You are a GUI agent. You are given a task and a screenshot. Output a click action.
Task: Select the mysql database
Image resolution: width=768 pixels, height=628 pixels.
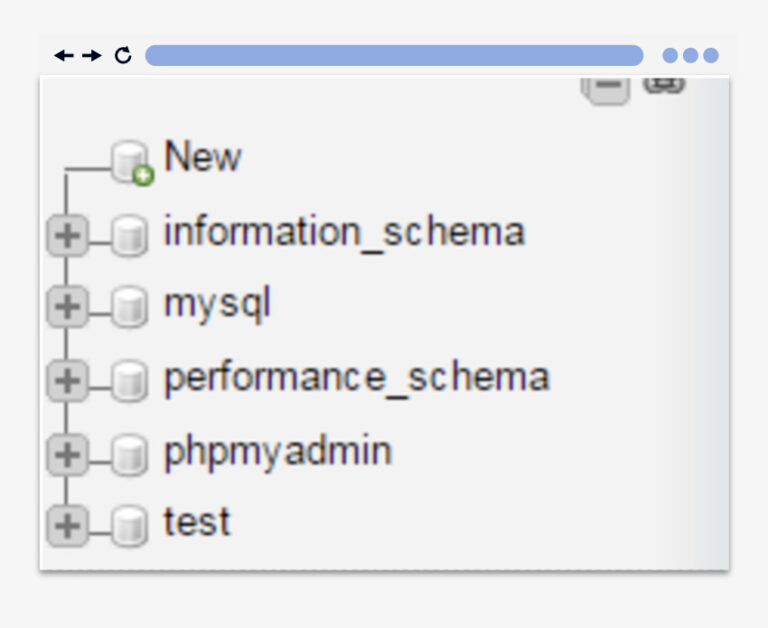[x=217, y=304]
